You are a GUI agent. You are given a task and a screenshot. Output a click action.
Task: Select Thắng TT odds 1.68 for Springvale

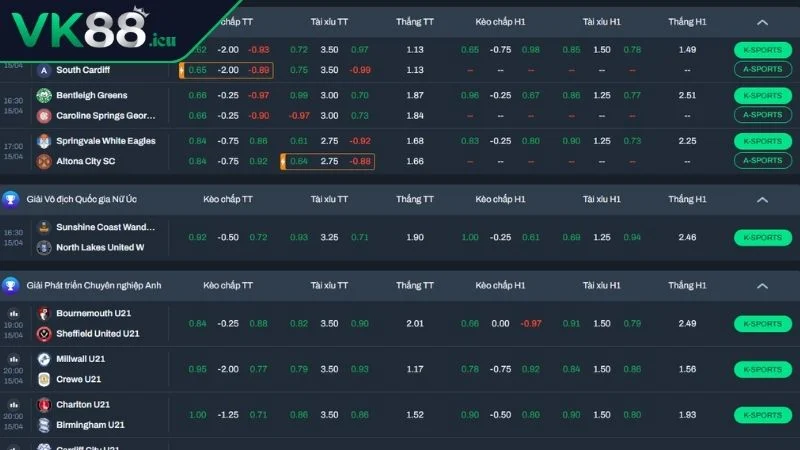pyautogui.click(x=415, y=141)
